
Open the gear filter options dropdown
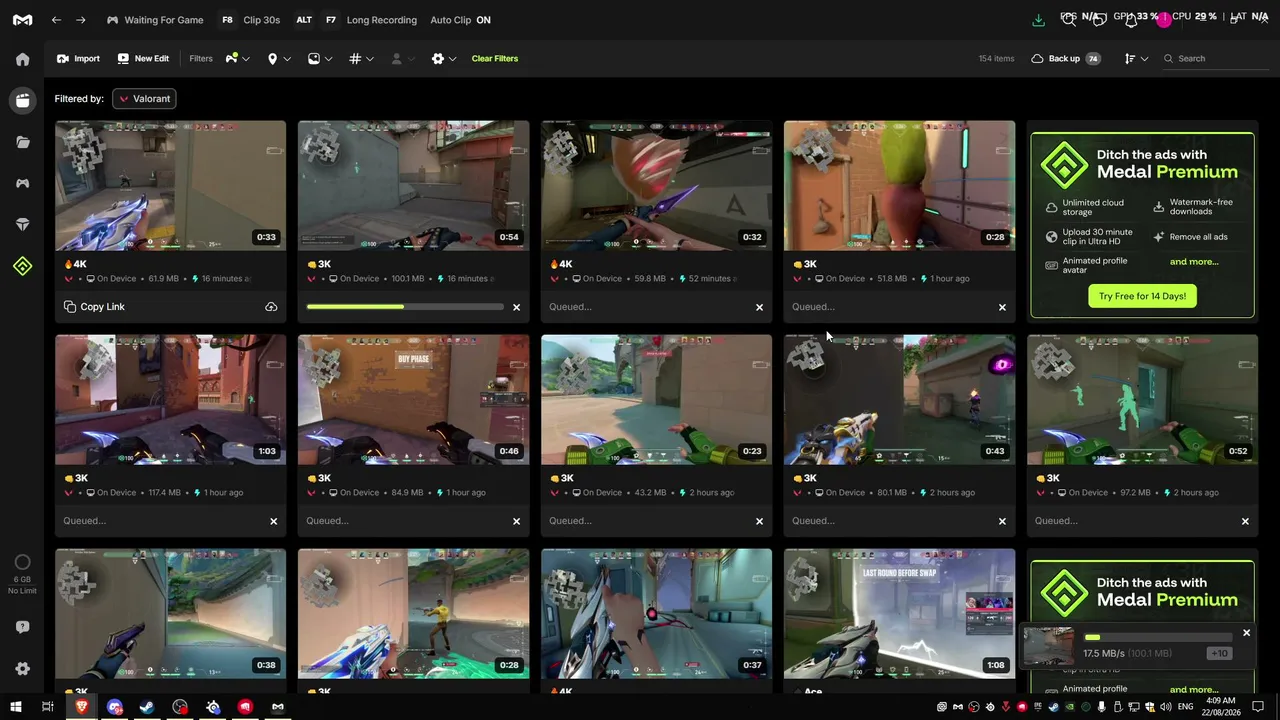click(444, 59)
